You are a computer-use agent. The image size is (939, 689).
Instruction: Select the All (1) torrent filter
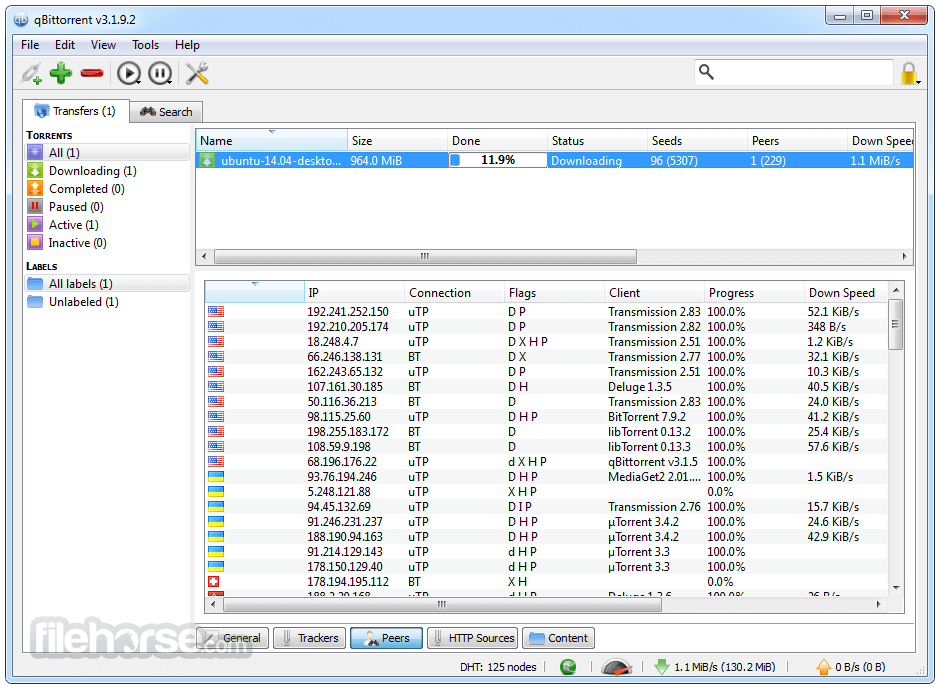tap(108, 153)
